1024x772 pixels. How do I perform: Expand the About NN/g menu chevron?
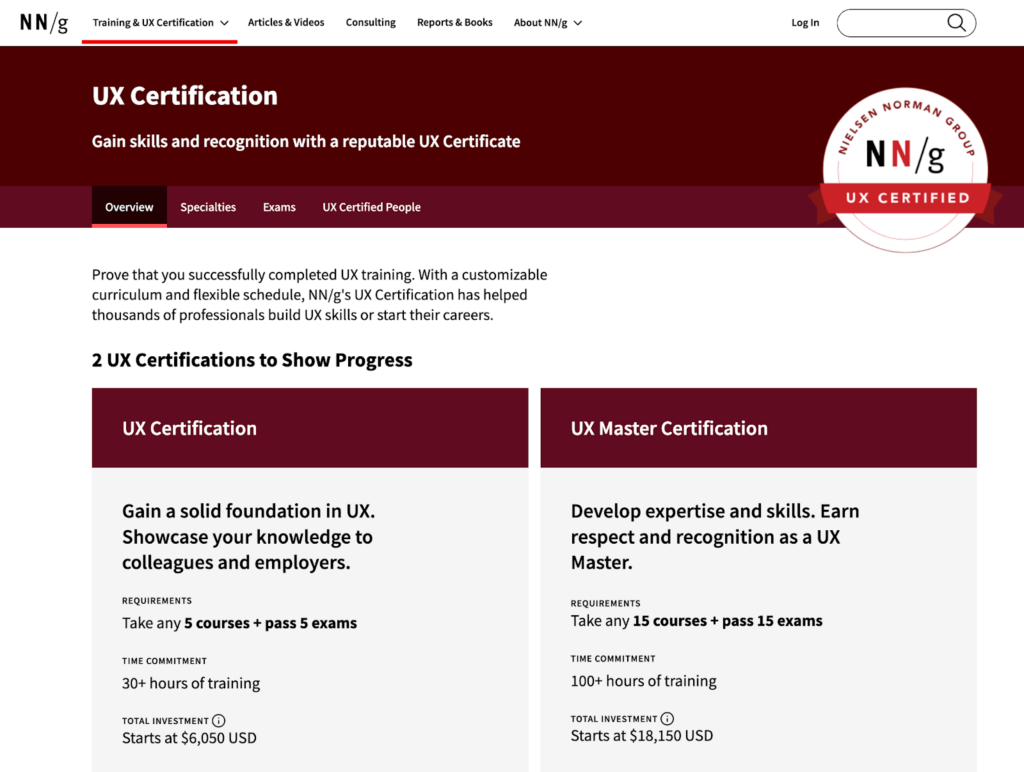point(578,23)
